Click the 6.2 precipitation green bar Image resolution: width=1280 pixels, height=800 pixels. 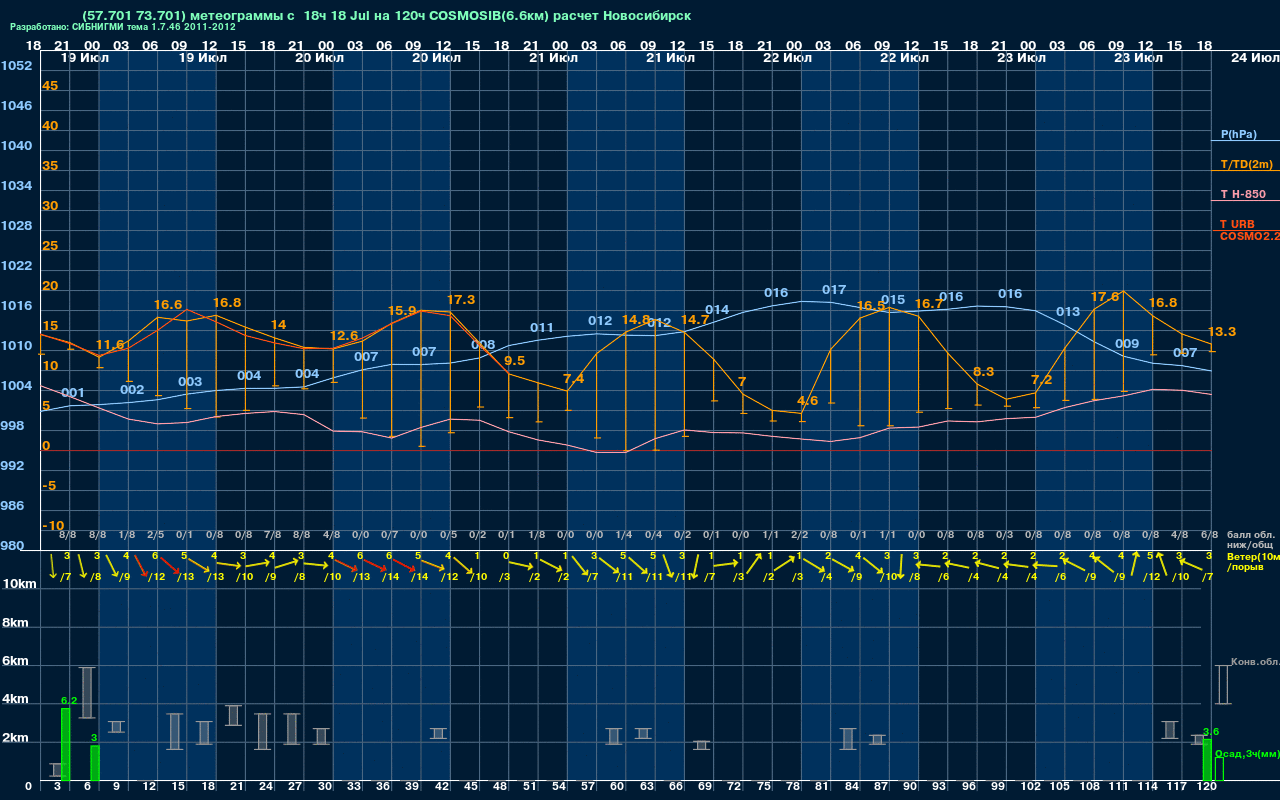pos(65,744)
